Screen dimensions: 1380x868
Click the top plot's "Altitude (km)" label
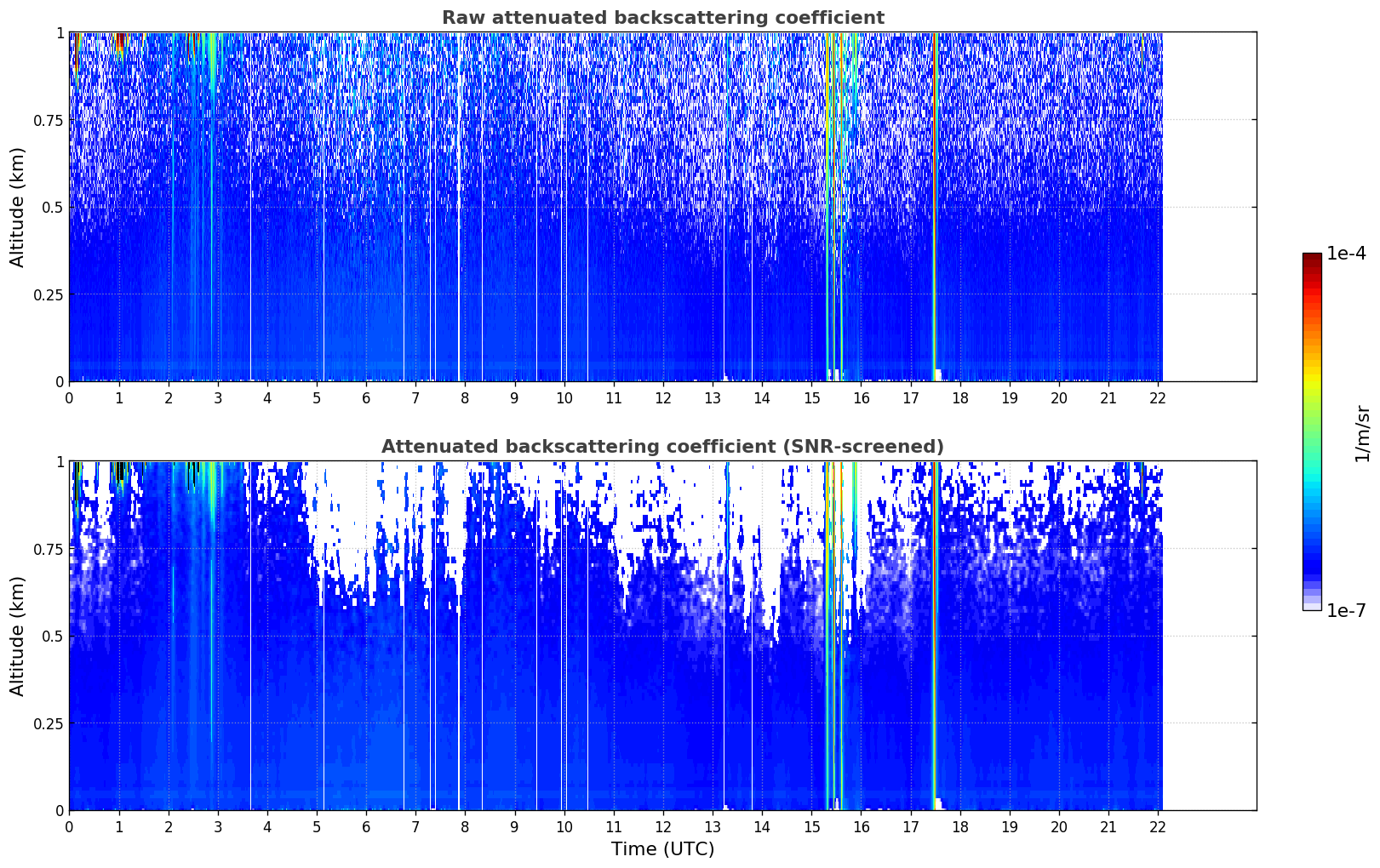(x=18, y=207)
